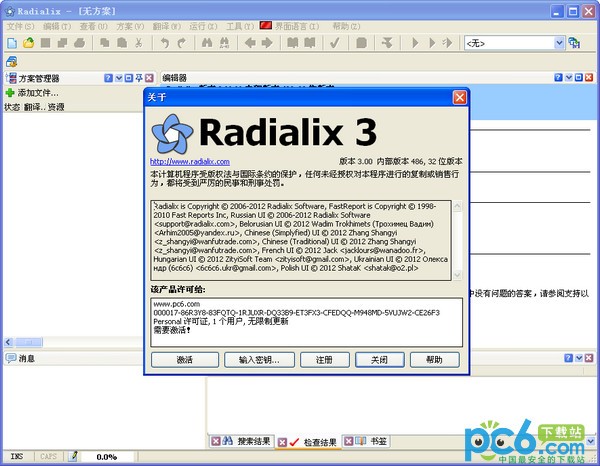Screen dimensions: 600x466
Task: Click the Project Manager horizontal scrollbar thumb
Action: tap(29, 342)
